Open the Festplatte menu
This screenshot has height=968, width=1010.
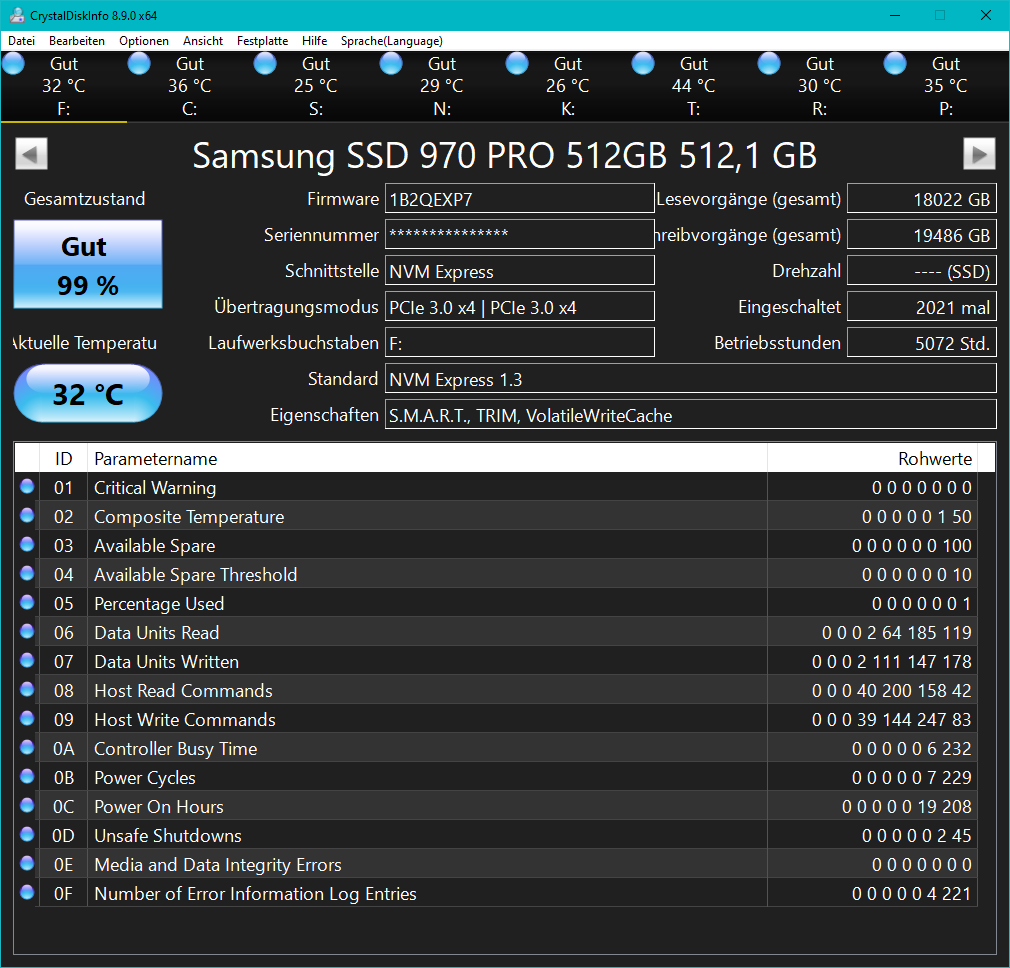(262, 41)
